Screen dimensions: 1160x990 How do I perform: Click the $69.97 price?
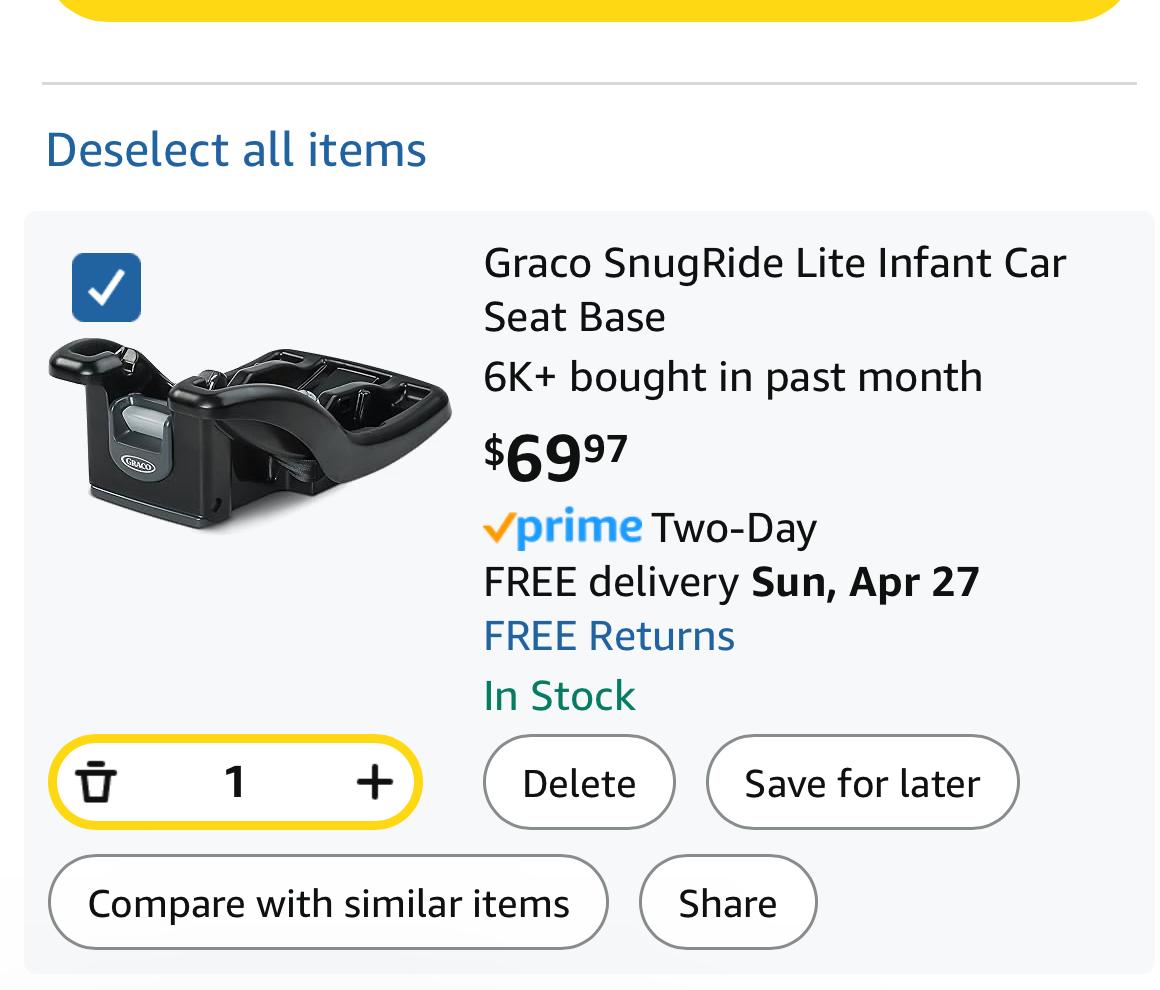pyautogui.click(x=556, y=456)
